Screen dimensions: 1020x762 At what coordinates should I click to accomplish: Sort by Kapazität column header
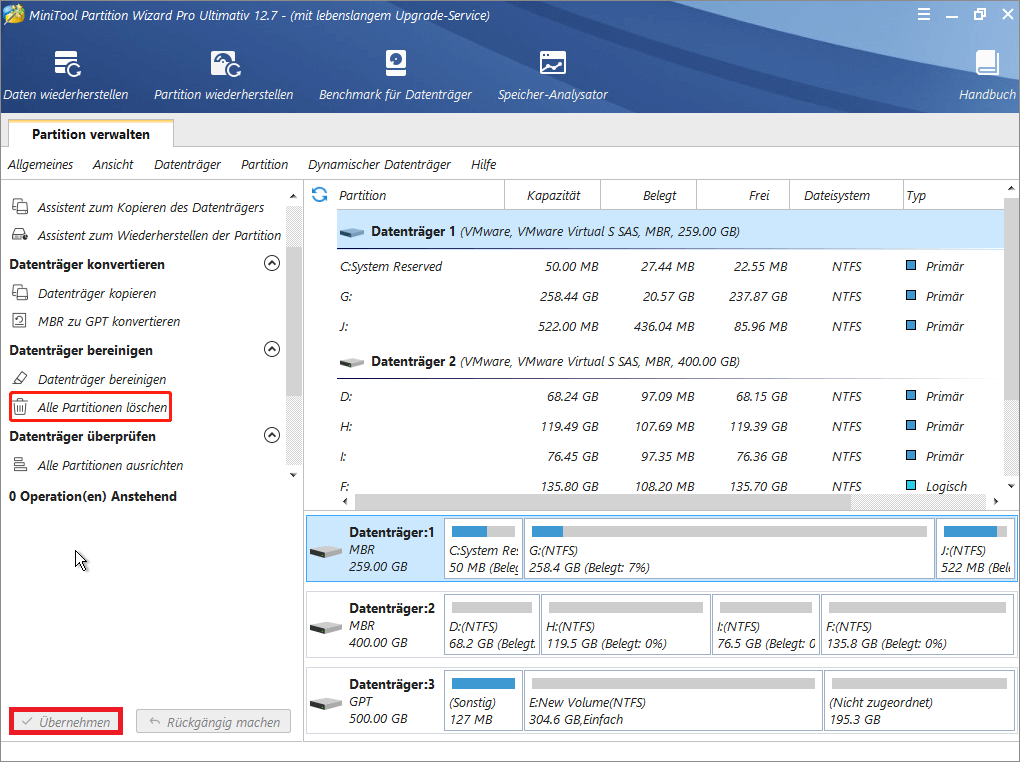553,195
